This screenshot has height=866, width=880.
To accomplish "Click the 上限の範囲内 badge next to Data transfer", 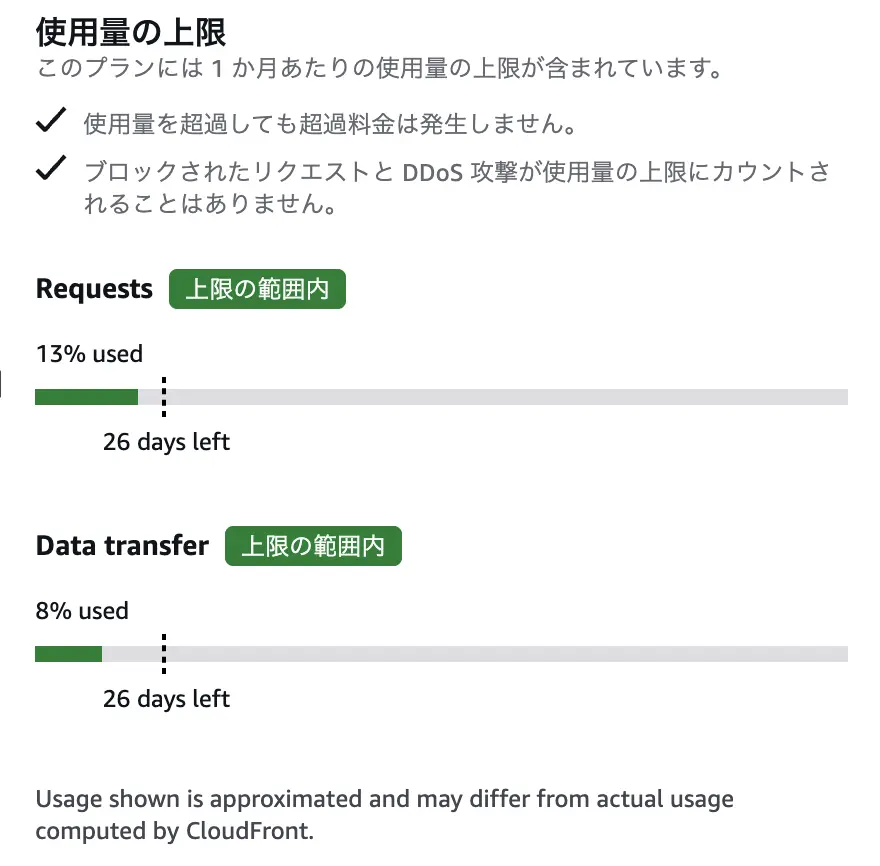I will pyautogui.click(x=313, y=547).
